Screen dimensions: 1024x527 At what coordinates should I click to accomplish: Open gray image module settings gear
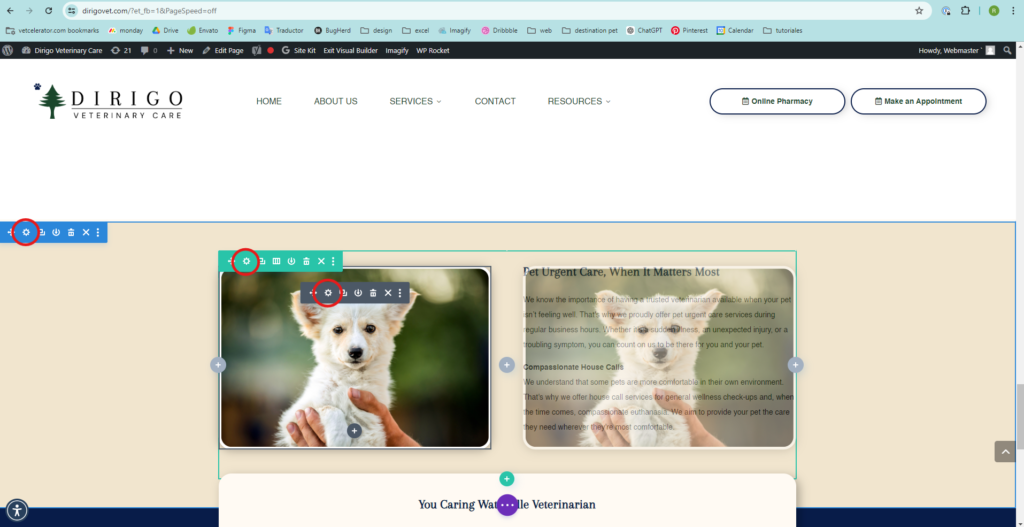click(328, 293)
